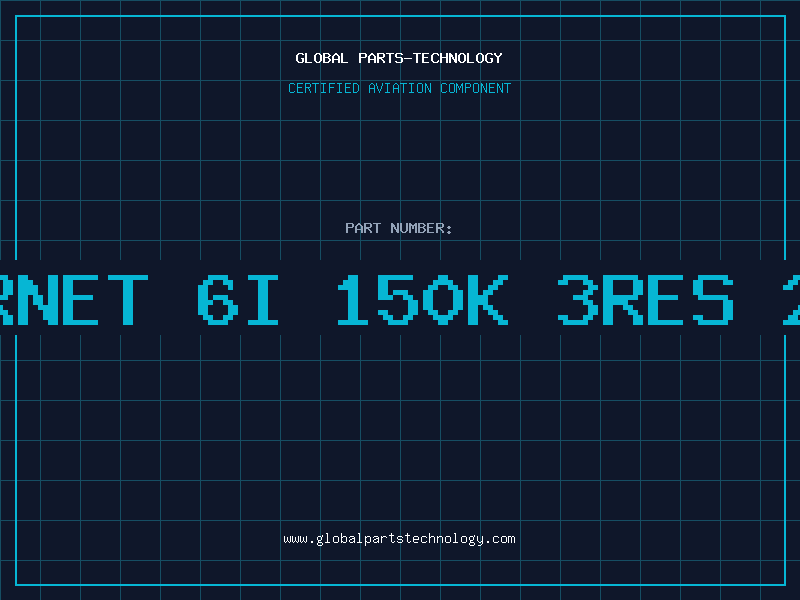Click the '3RES' part number segment
Image resolution: width=800 pixels, height=600 pixels.
tap(645, 299)
